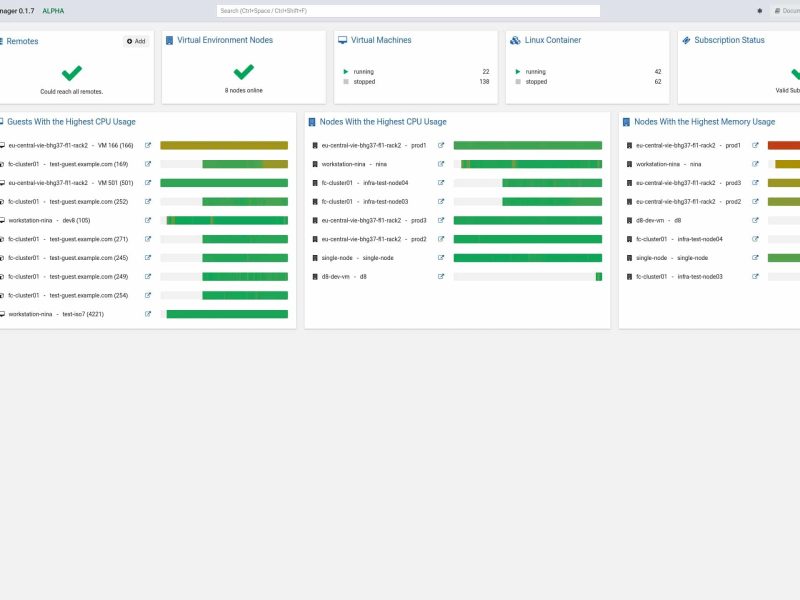Open external link for test-guest.example.com (252)
800x600 pixels.
[148, 202]
